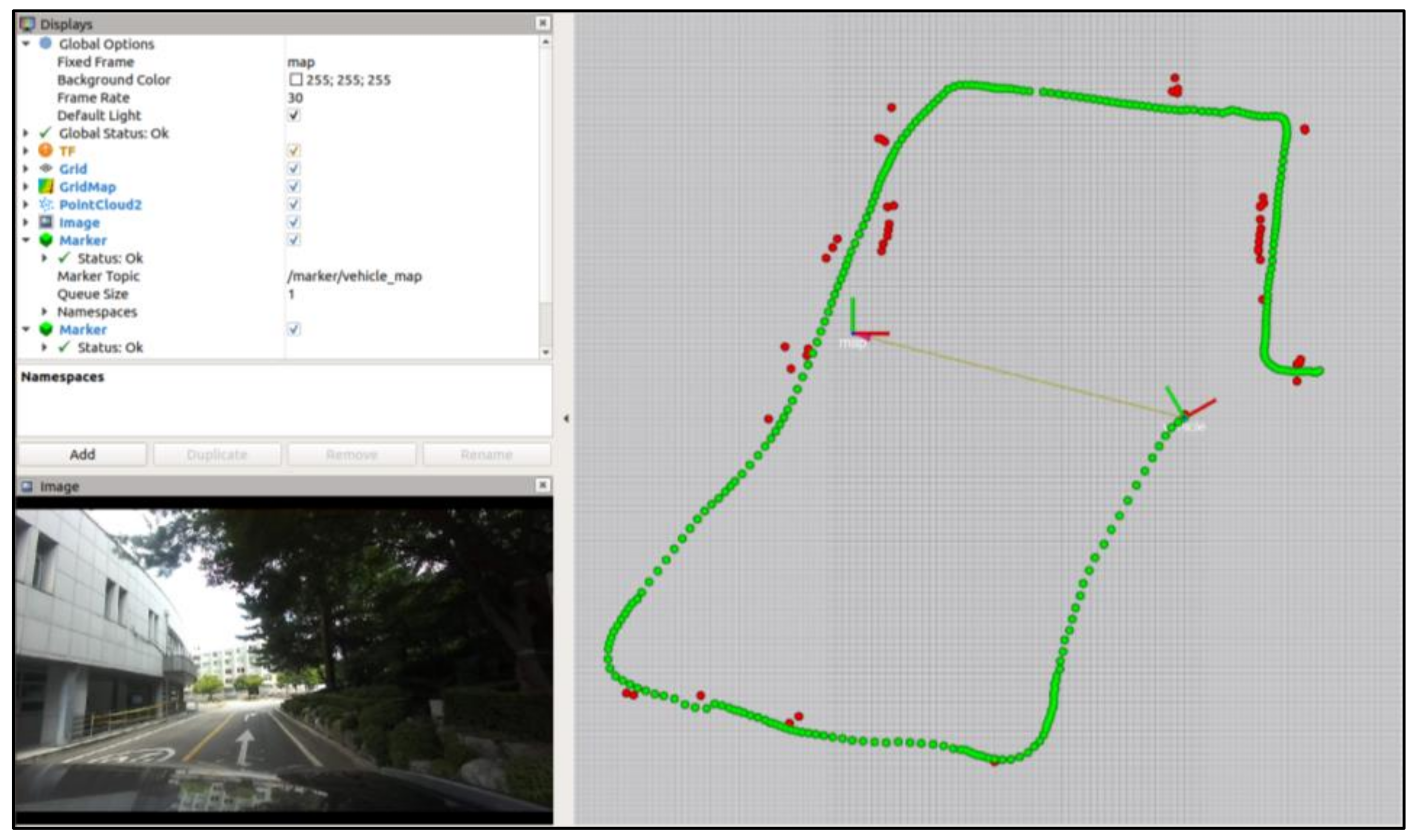Expand the Namespaces row under Marker
1418x840 pixels.
pos(44,312)
